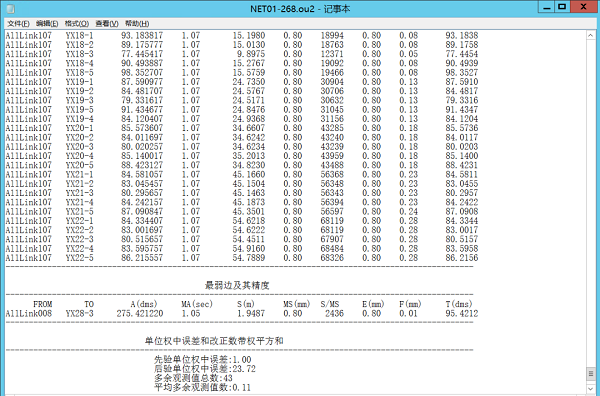Click the YX18-3 entry
The width and height of the screenshot is (600, 396).
[80, 54]
